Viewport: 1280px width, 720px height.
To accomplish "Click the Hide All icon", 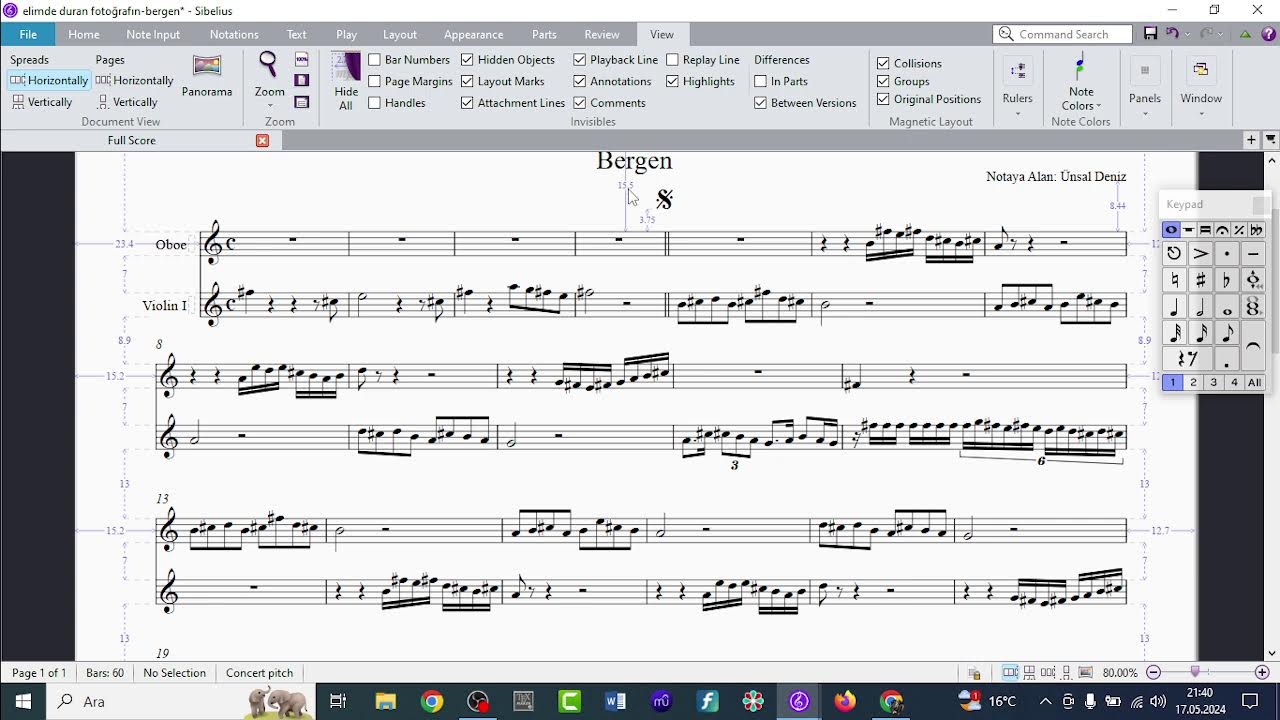I will 346,67.
